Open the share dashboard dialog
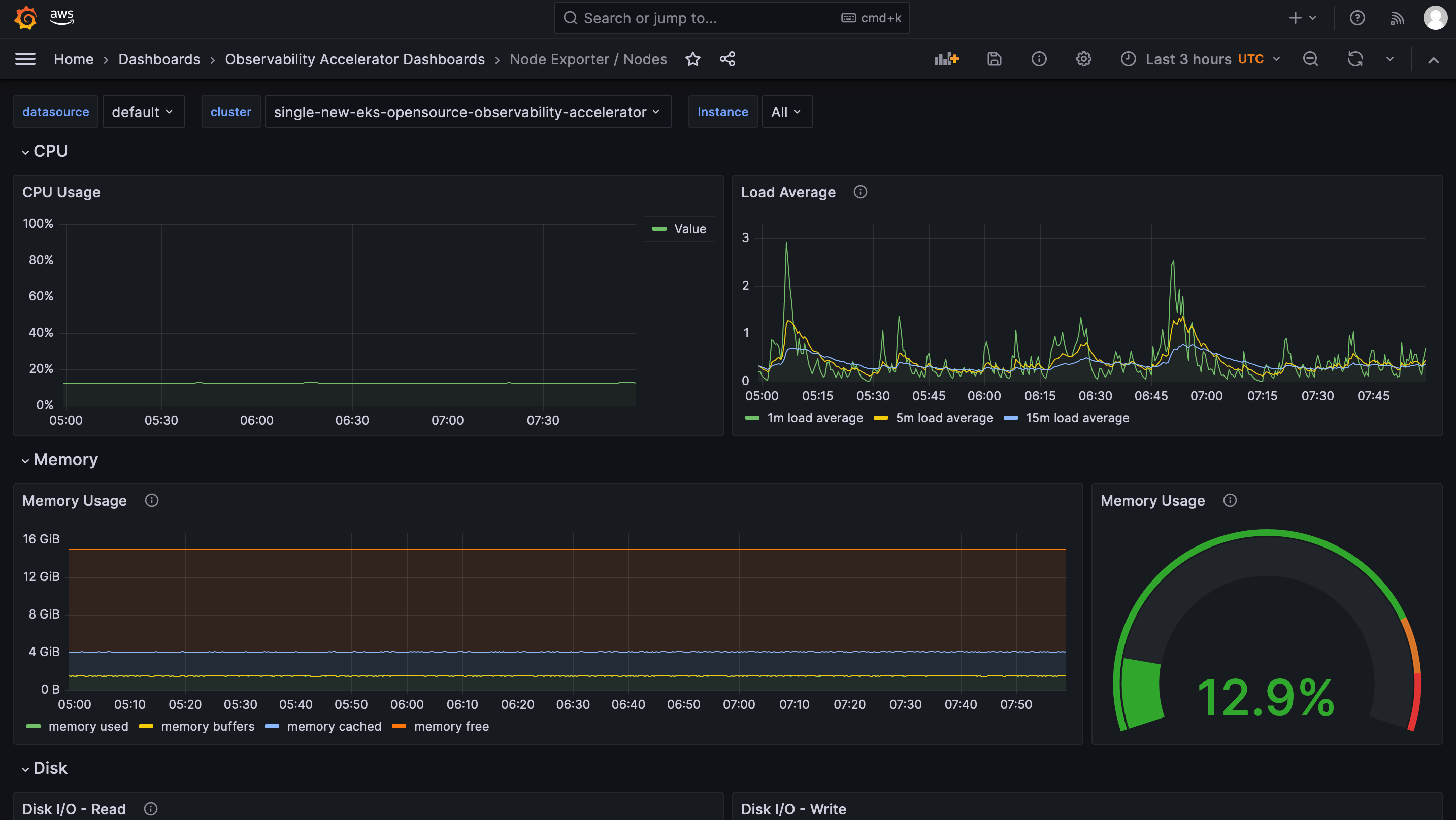1456x820 pixels. [728, 59]
